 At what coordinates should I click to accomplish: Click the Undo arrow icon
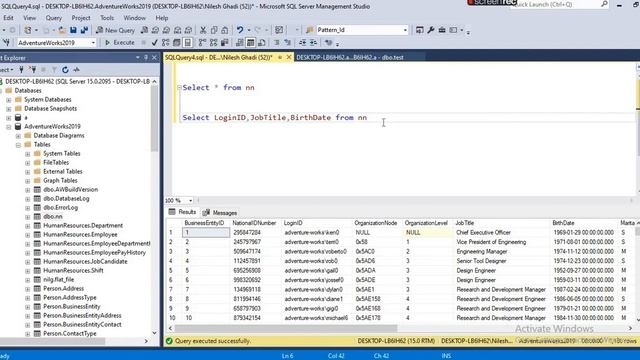pyautogui.click(x=240, y=30)
